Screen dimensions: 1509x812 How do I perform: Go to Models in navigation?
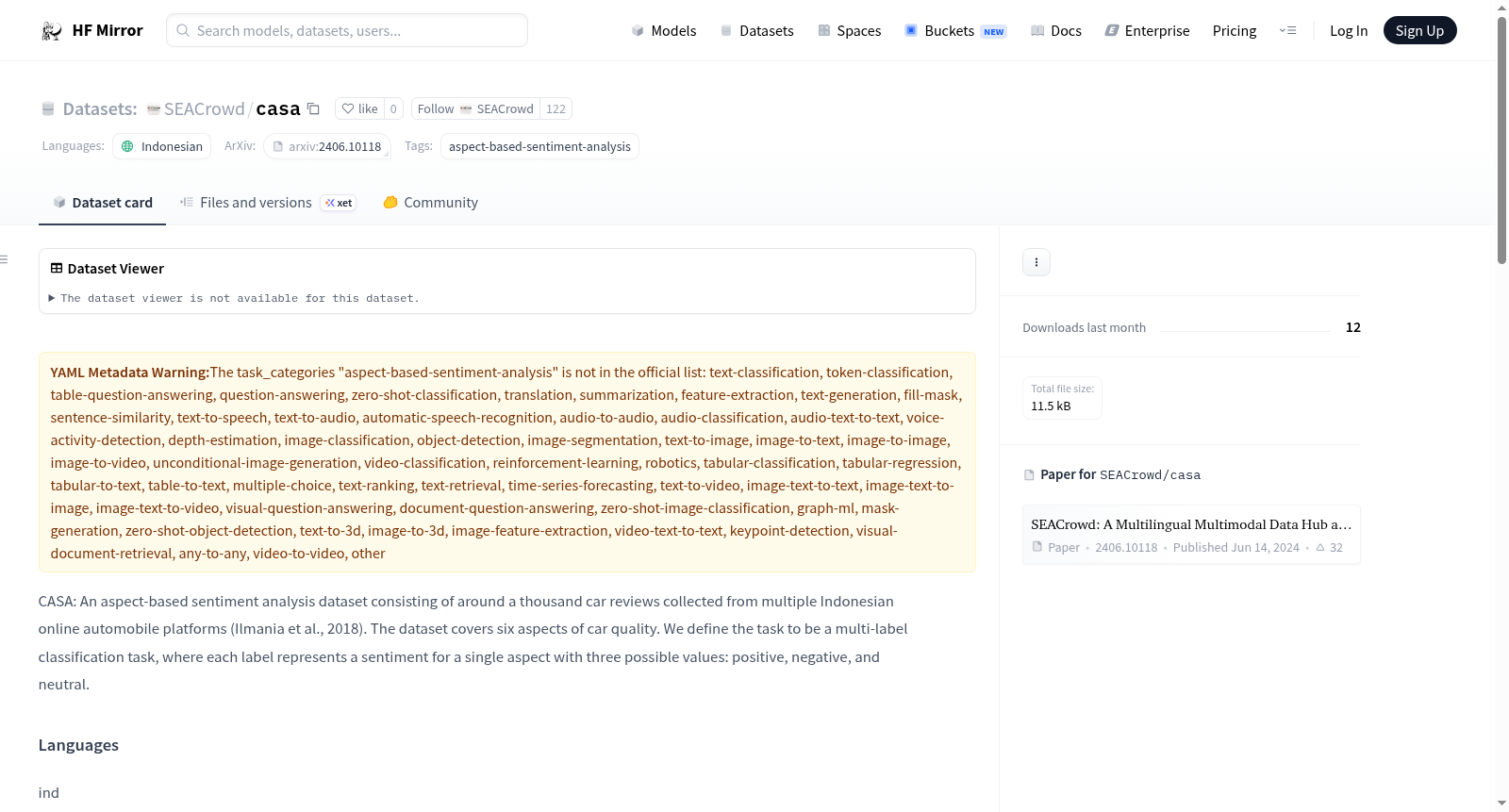point(664,31)
